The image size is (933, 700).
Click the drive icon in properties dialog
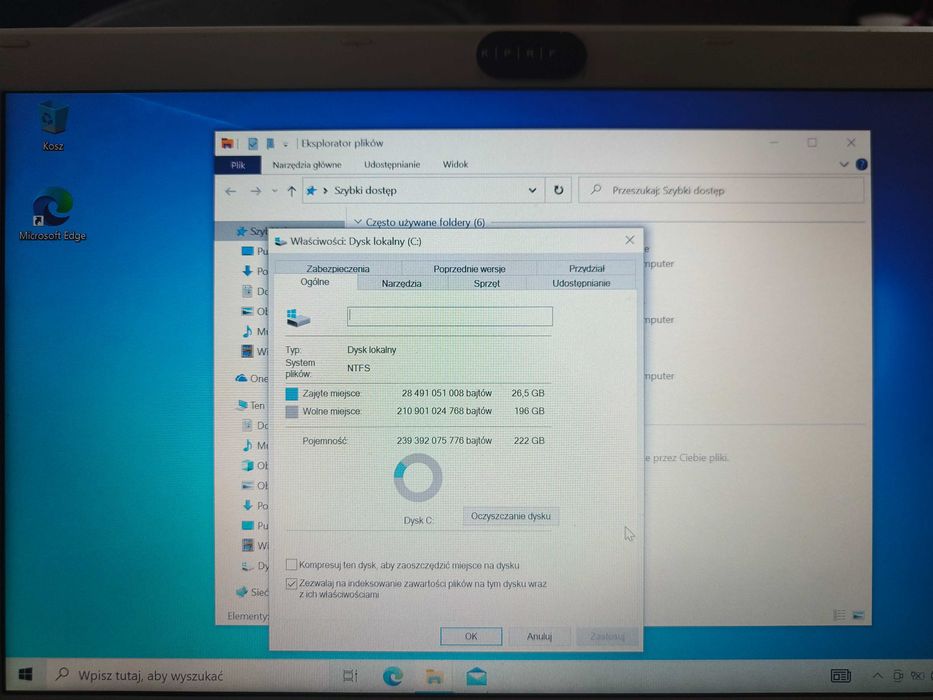point(298,317)
